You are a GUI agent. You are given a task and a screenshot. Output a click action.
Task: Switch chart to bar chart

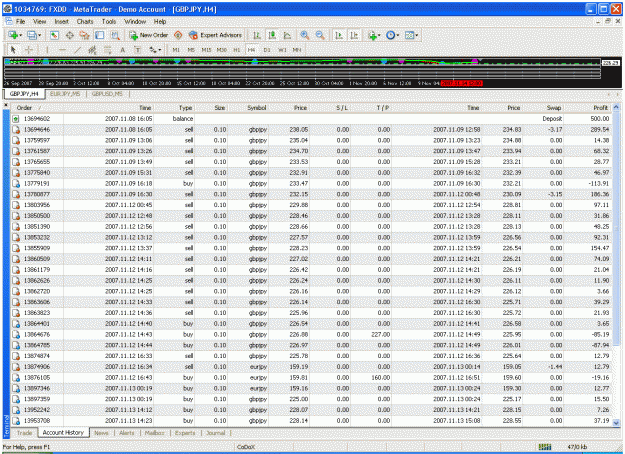point(257,35)
